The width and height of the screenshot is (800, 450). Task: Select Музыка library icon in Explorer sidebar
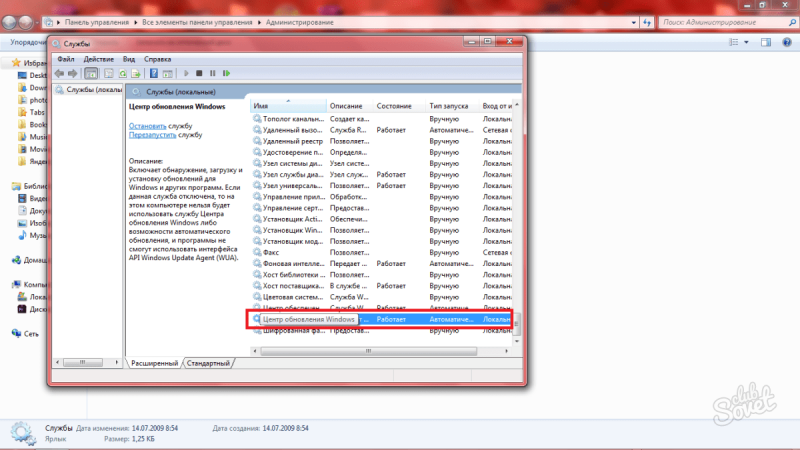(x=22, y=235)
